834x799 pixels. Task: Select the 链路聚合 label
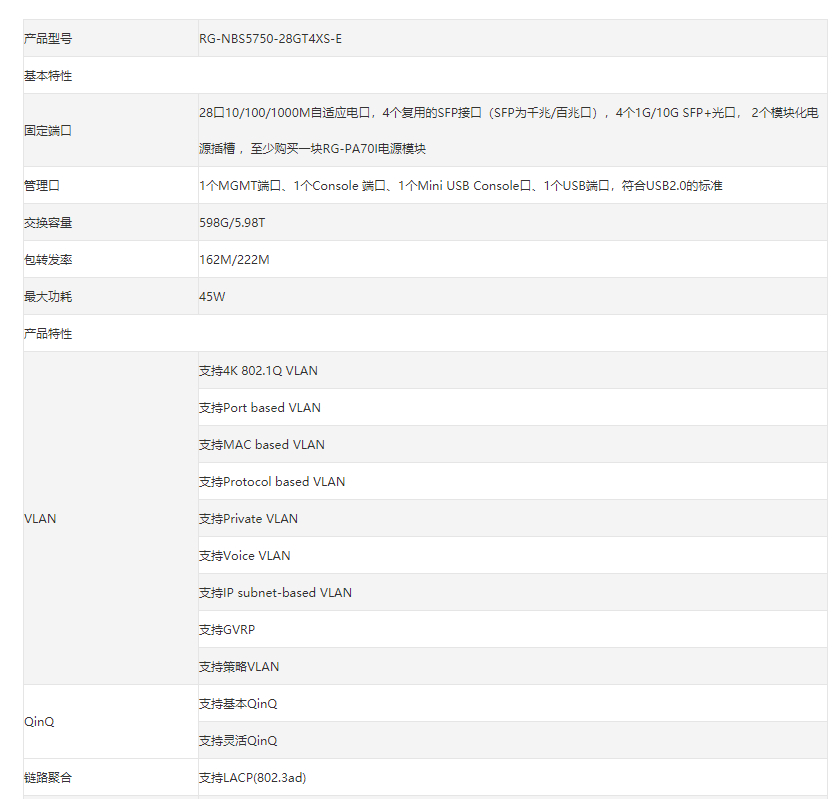[48, 778]
